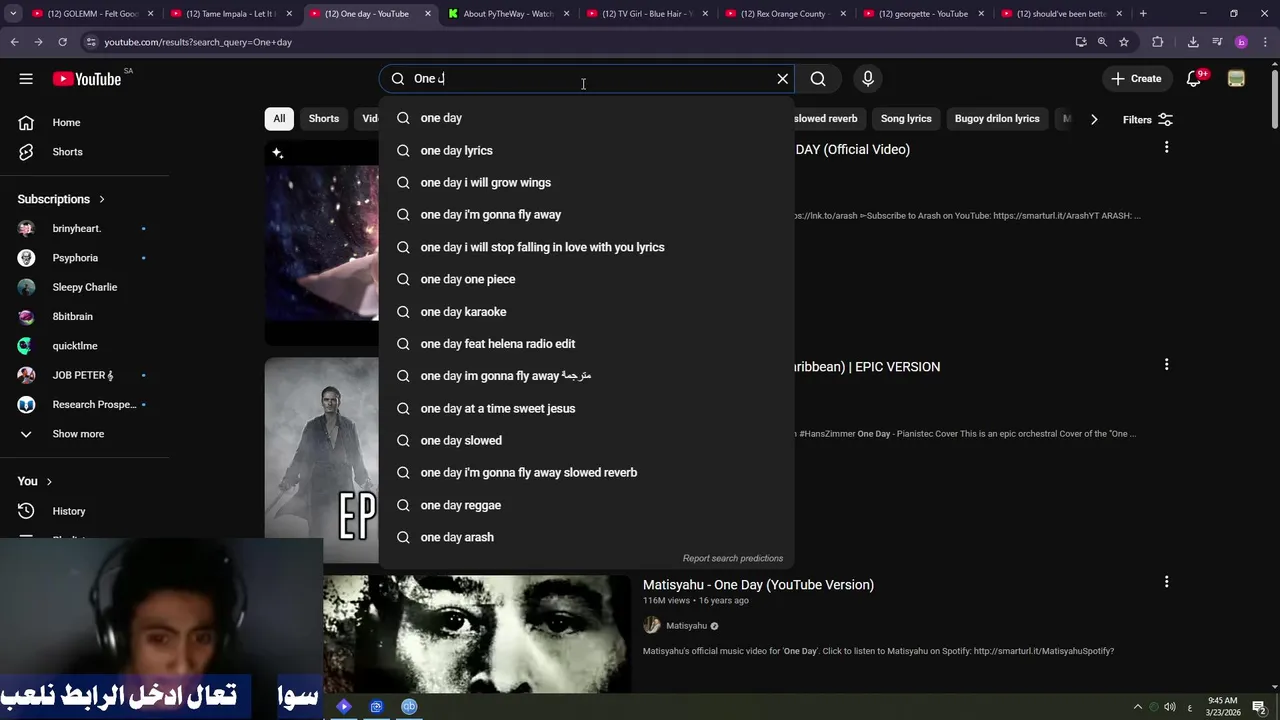
Task: Open the taskbar volume speaker icon
Action: click(1170, 707)
